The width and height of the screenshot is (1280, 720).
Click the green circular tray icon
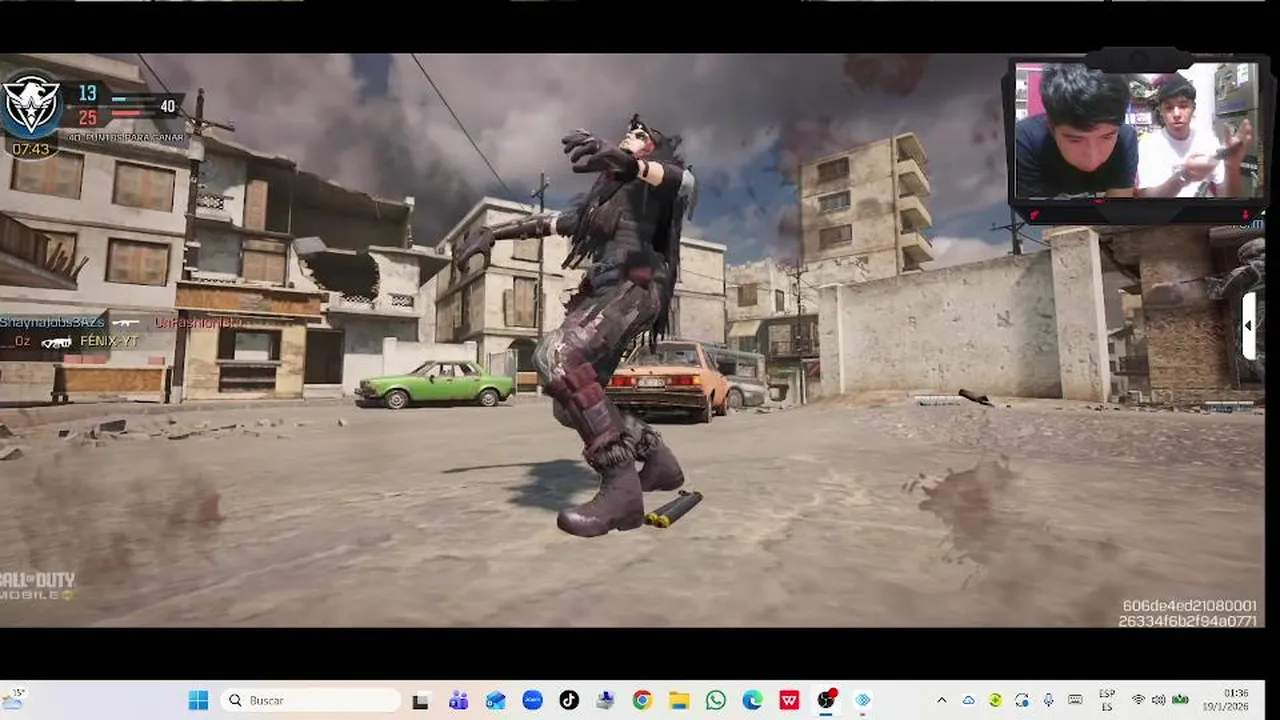click(x=995, y=700)
